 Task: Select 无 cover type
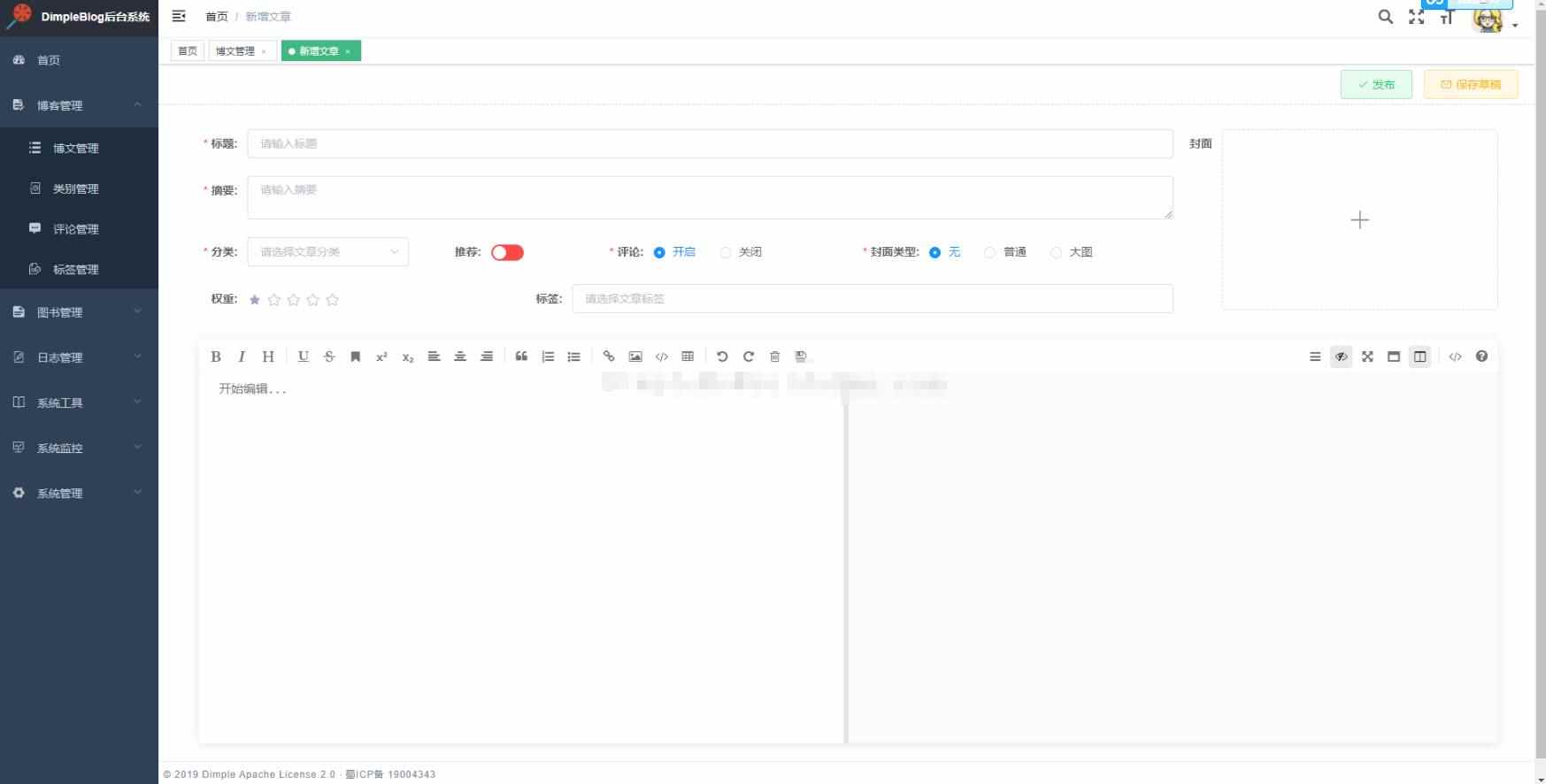point(944,252)
